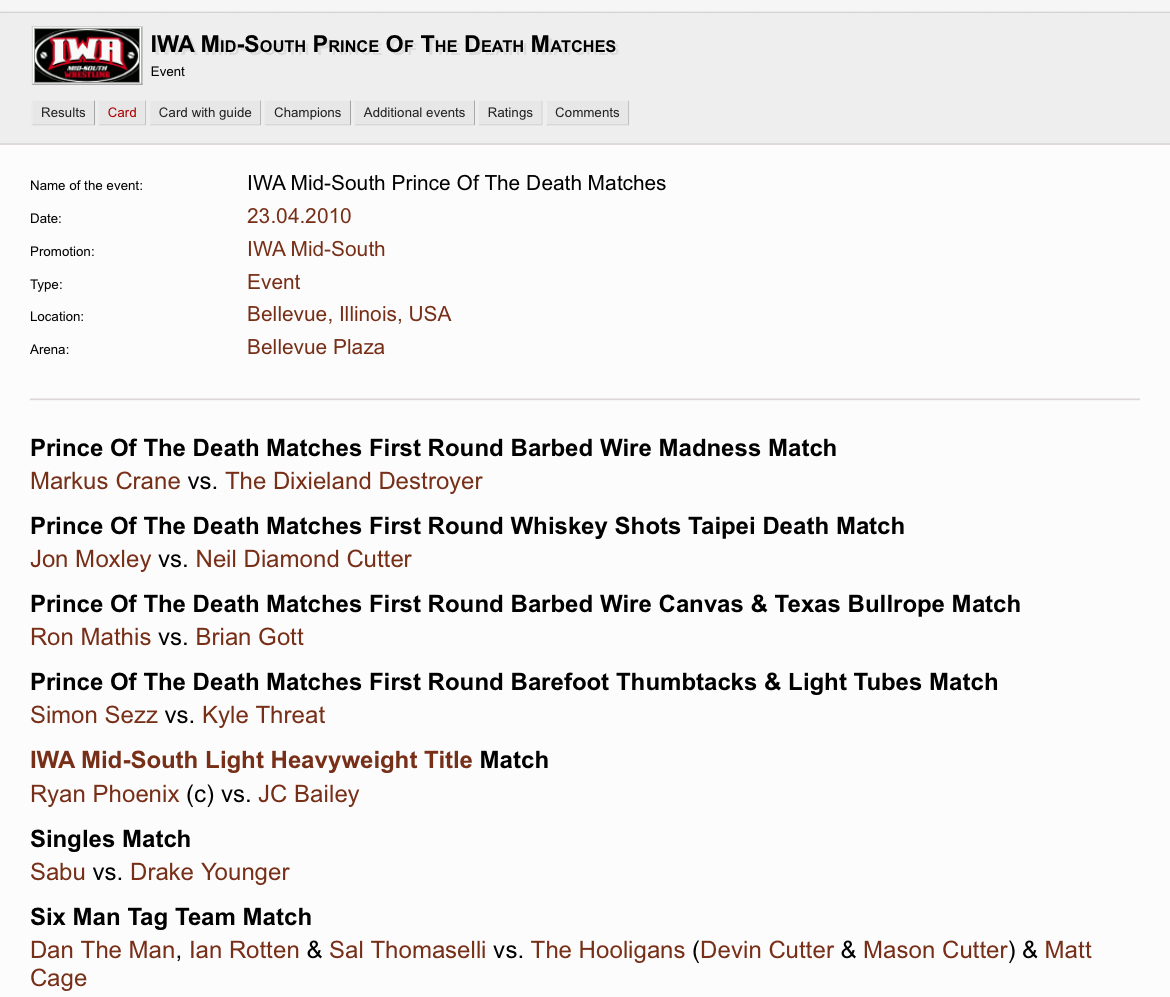Open the IWA Mid-South Light Heavyweight Title link
This screenshot has height=997, width=1170.
pyautogui.click(x=251, y=760)
